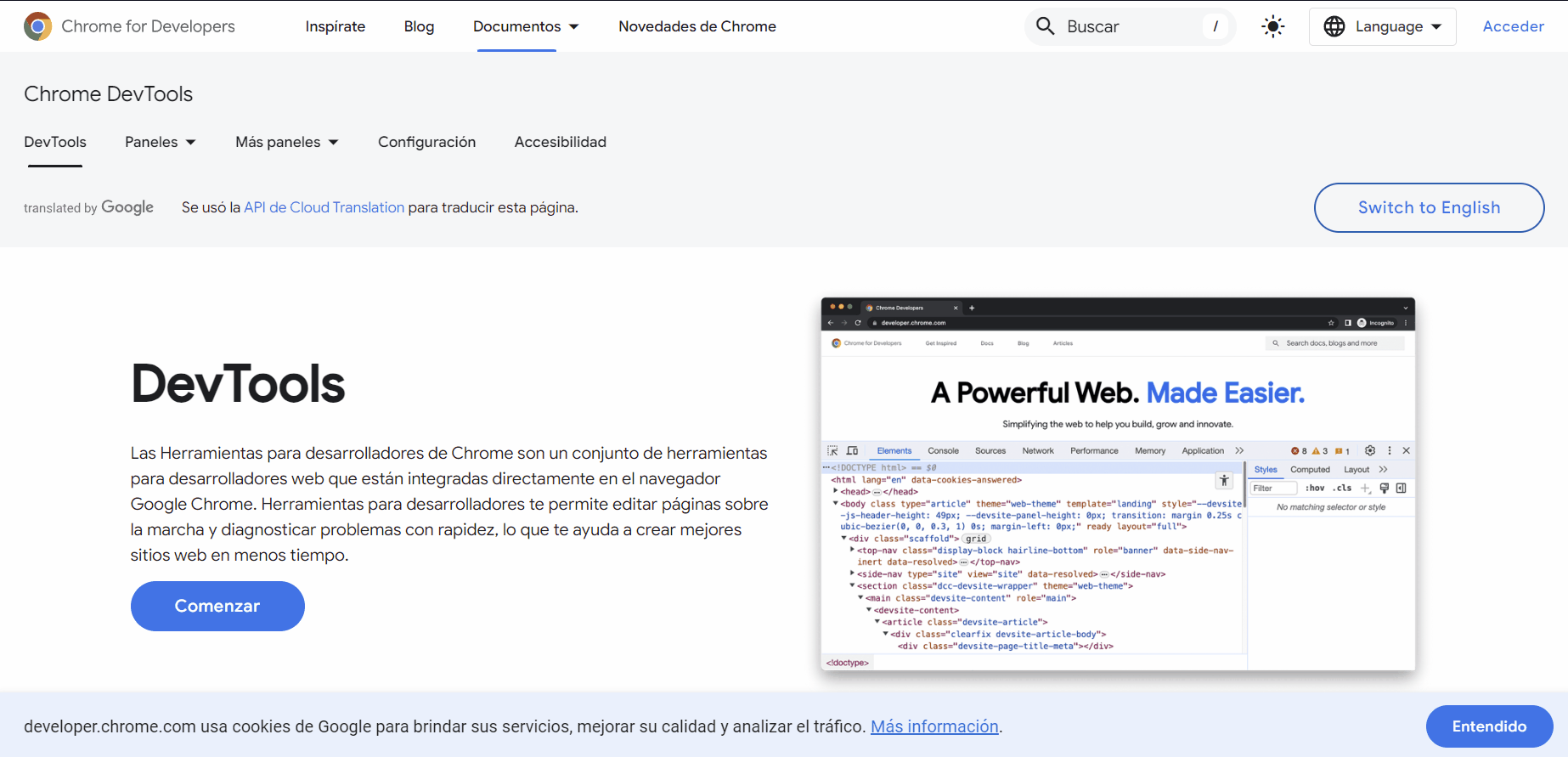Click the Switch to English button
1568x757 pixels.
coord(1429,207)
